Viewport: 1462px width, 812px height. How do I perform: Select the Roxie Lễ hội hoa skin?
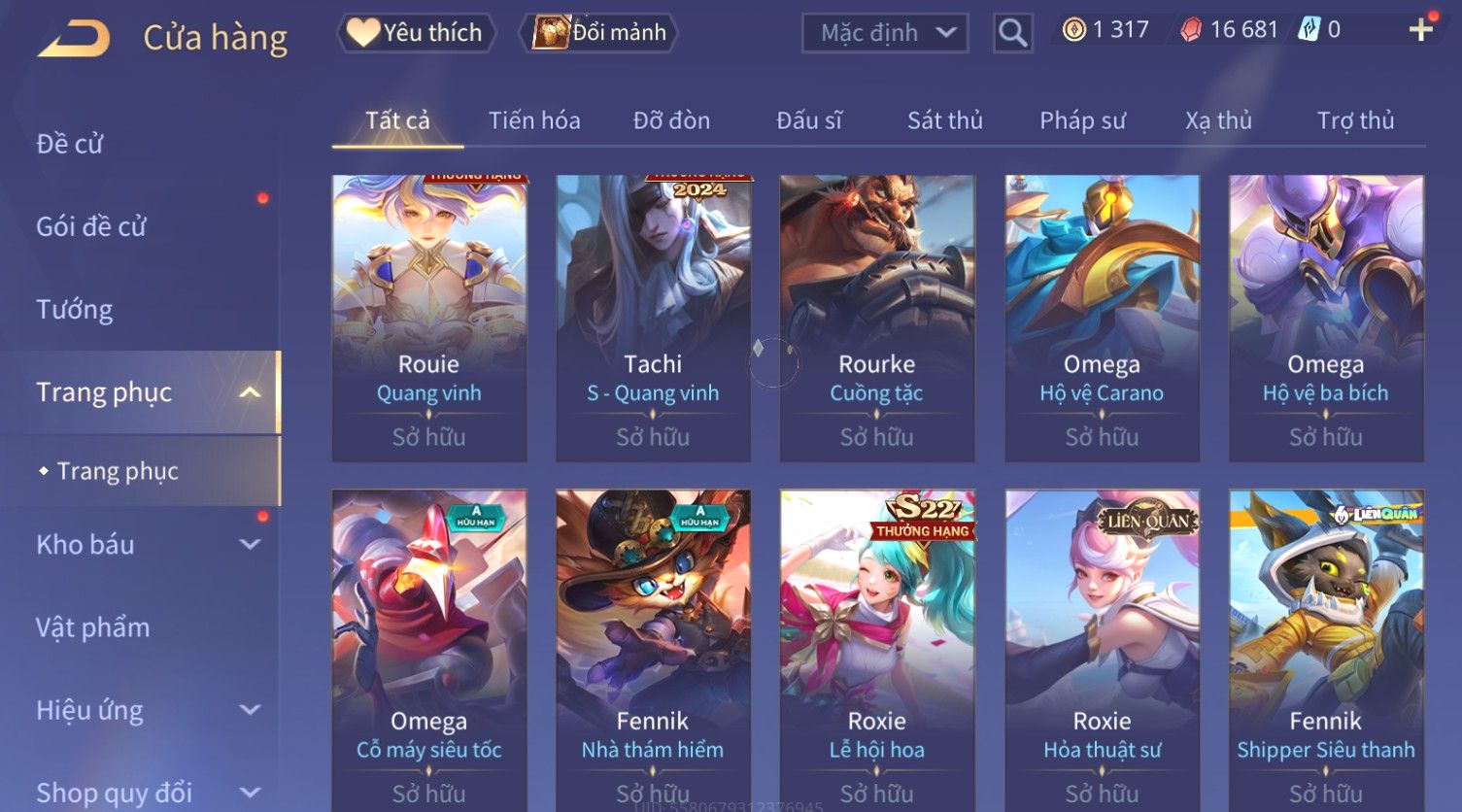click(877, 651)
